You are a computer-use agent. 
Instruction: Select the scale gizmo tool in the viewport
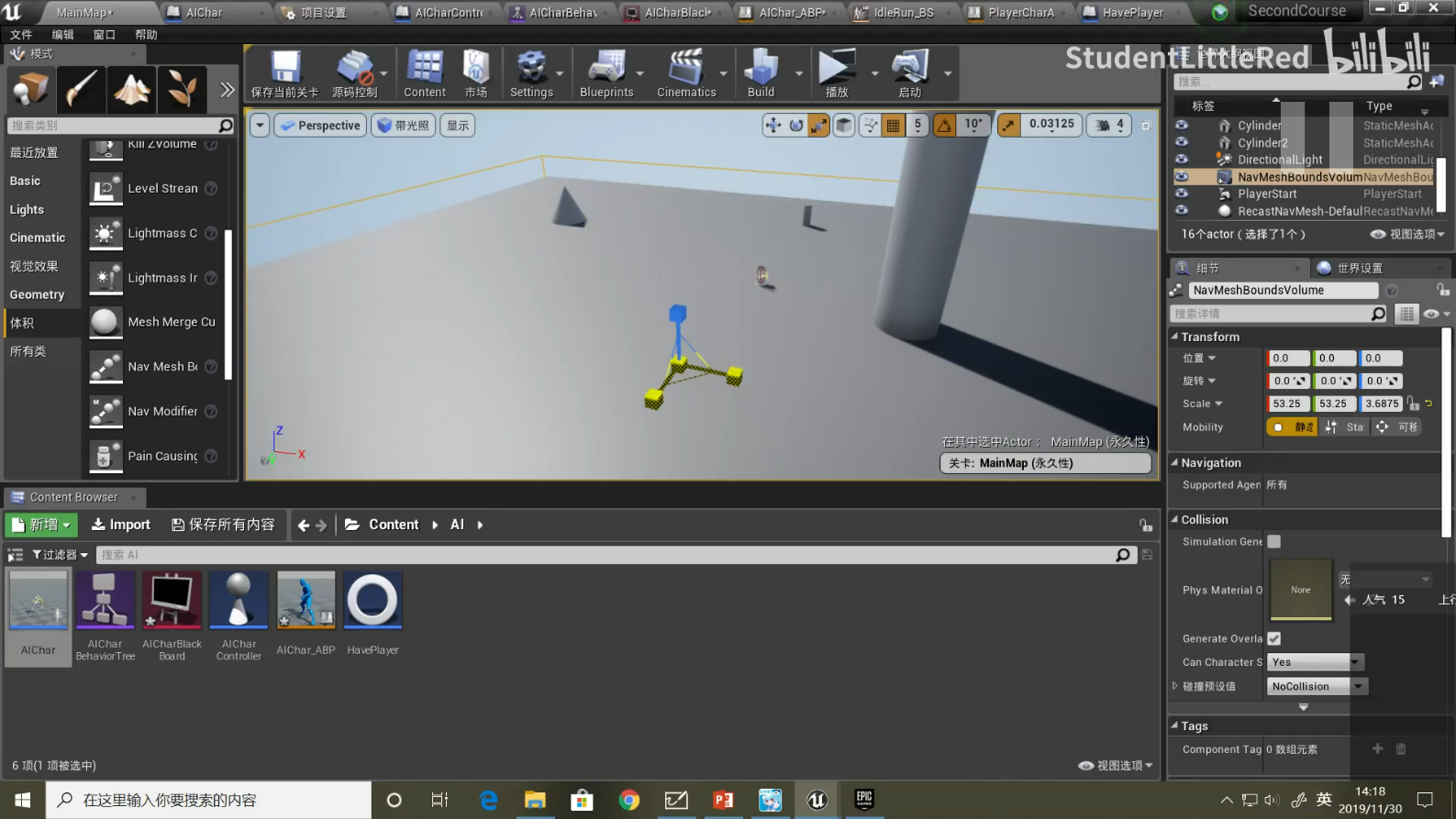[818, 126]
